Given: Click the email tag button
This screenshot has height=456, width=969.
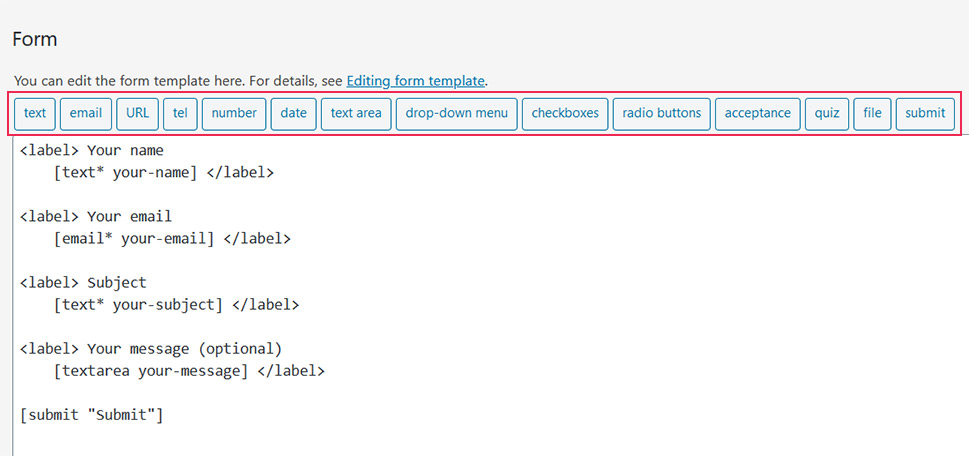Looking at the screenshot, I should click(x=86, y=113).
